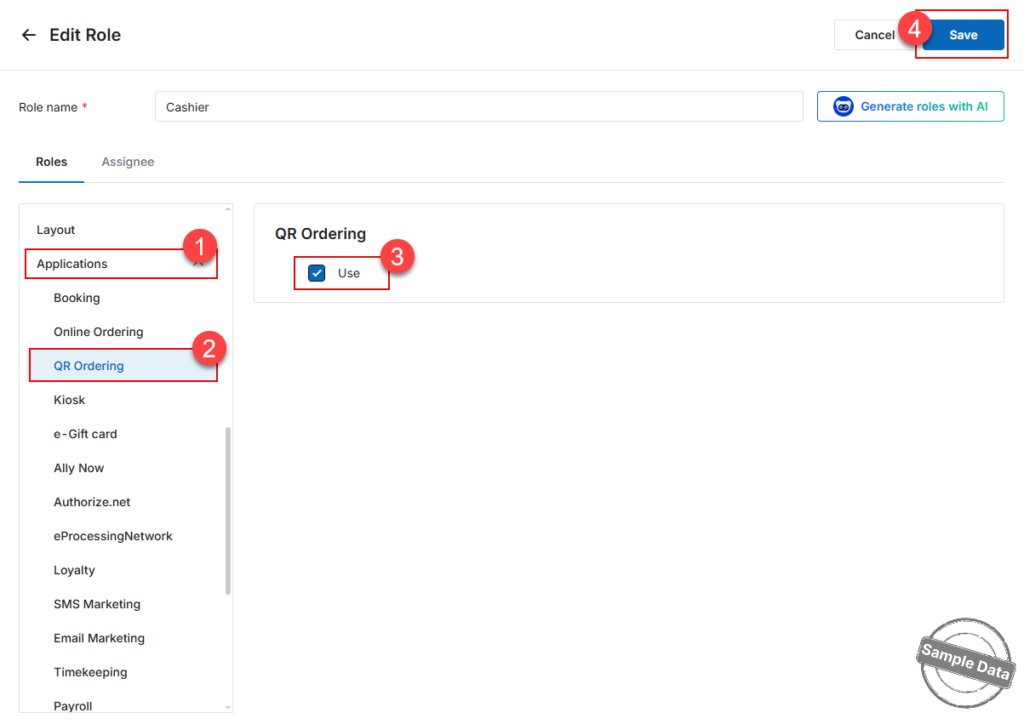Click the Role name input field

[479, 106]
